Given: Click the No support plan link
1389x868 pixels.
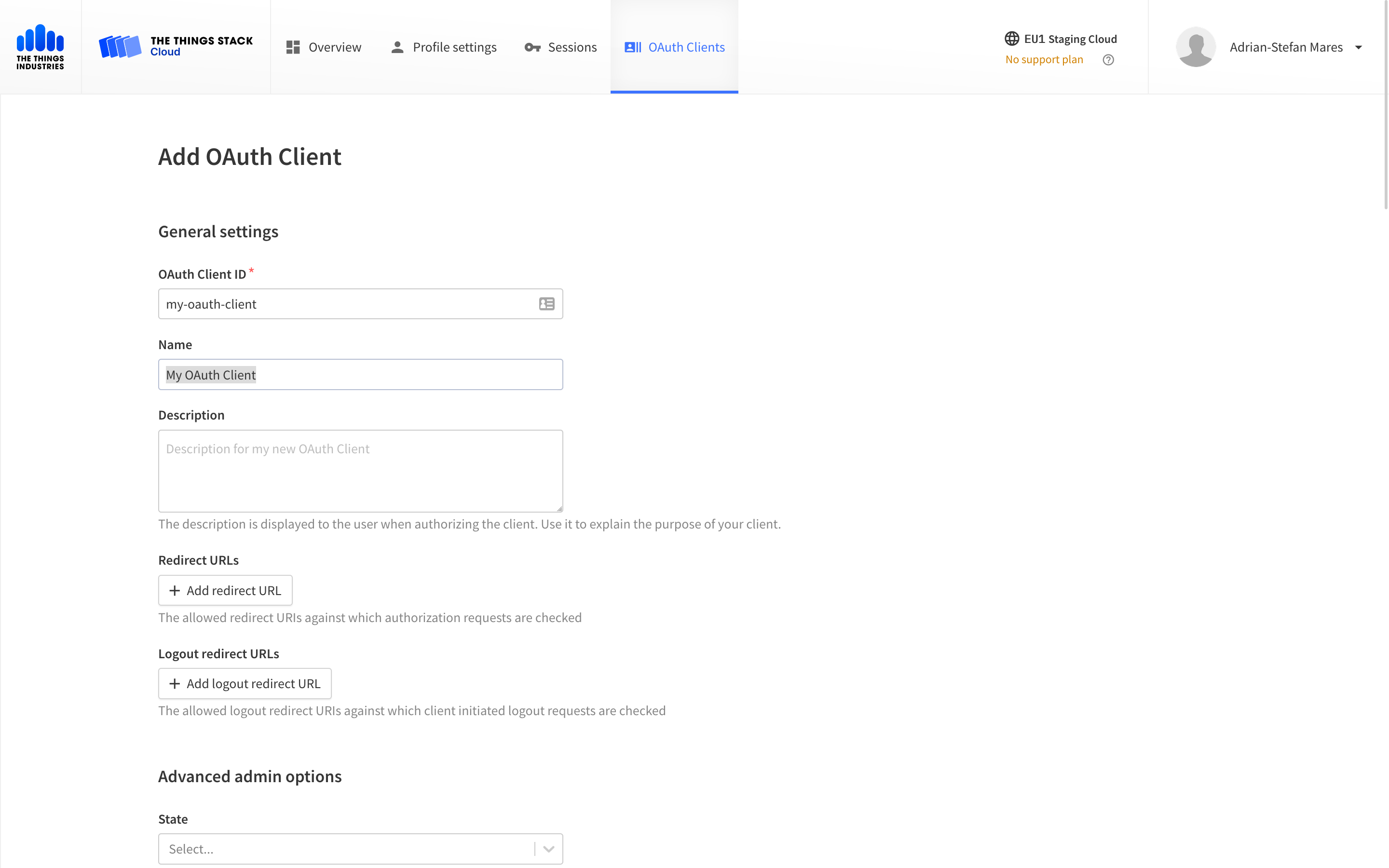Looking at the screenshot, I should click(x=1044, y=60).
